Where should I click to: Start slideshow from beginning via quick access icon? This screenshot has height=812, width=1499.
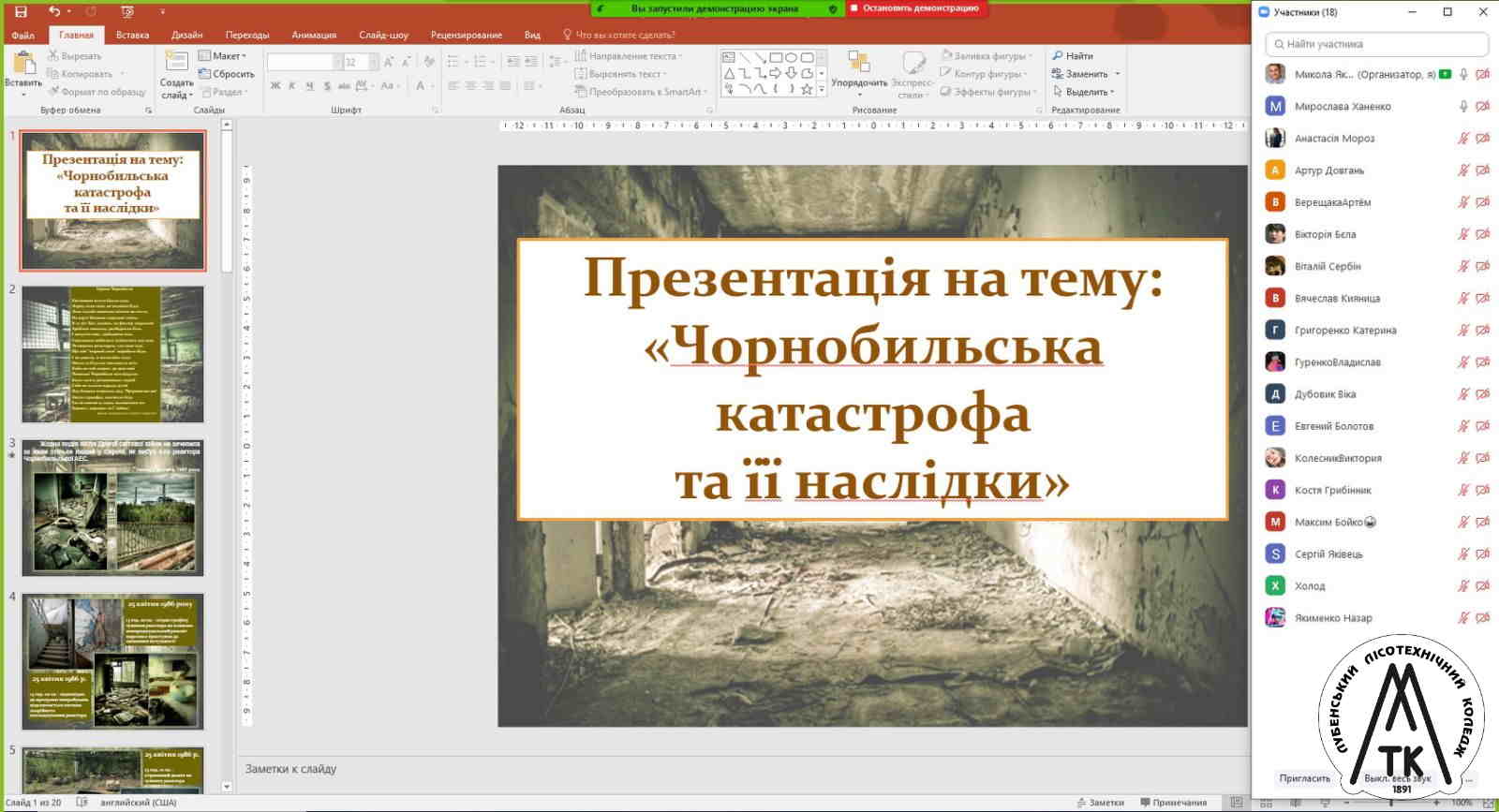pyautogui.click(x=128, y=12)
